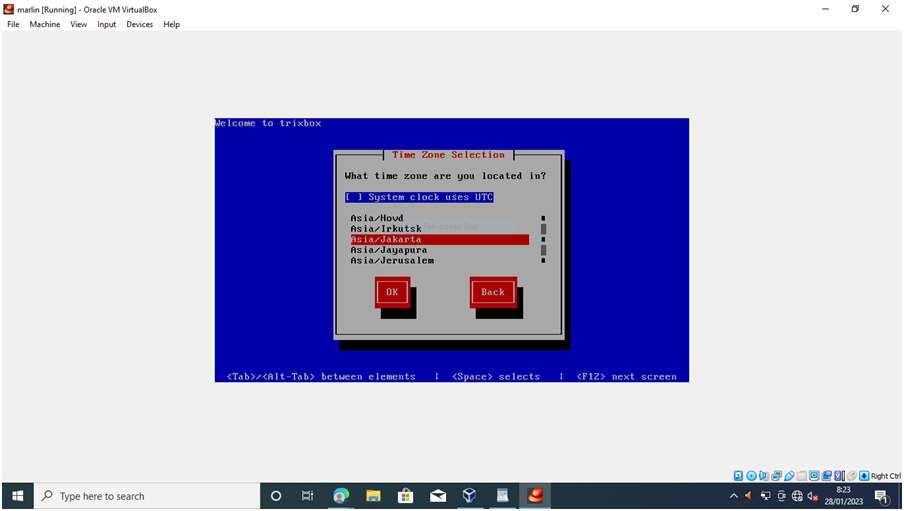The width and height of the screenshot is (904, 511).
Task: Open the Input menu
Action: tap(106, 24)
